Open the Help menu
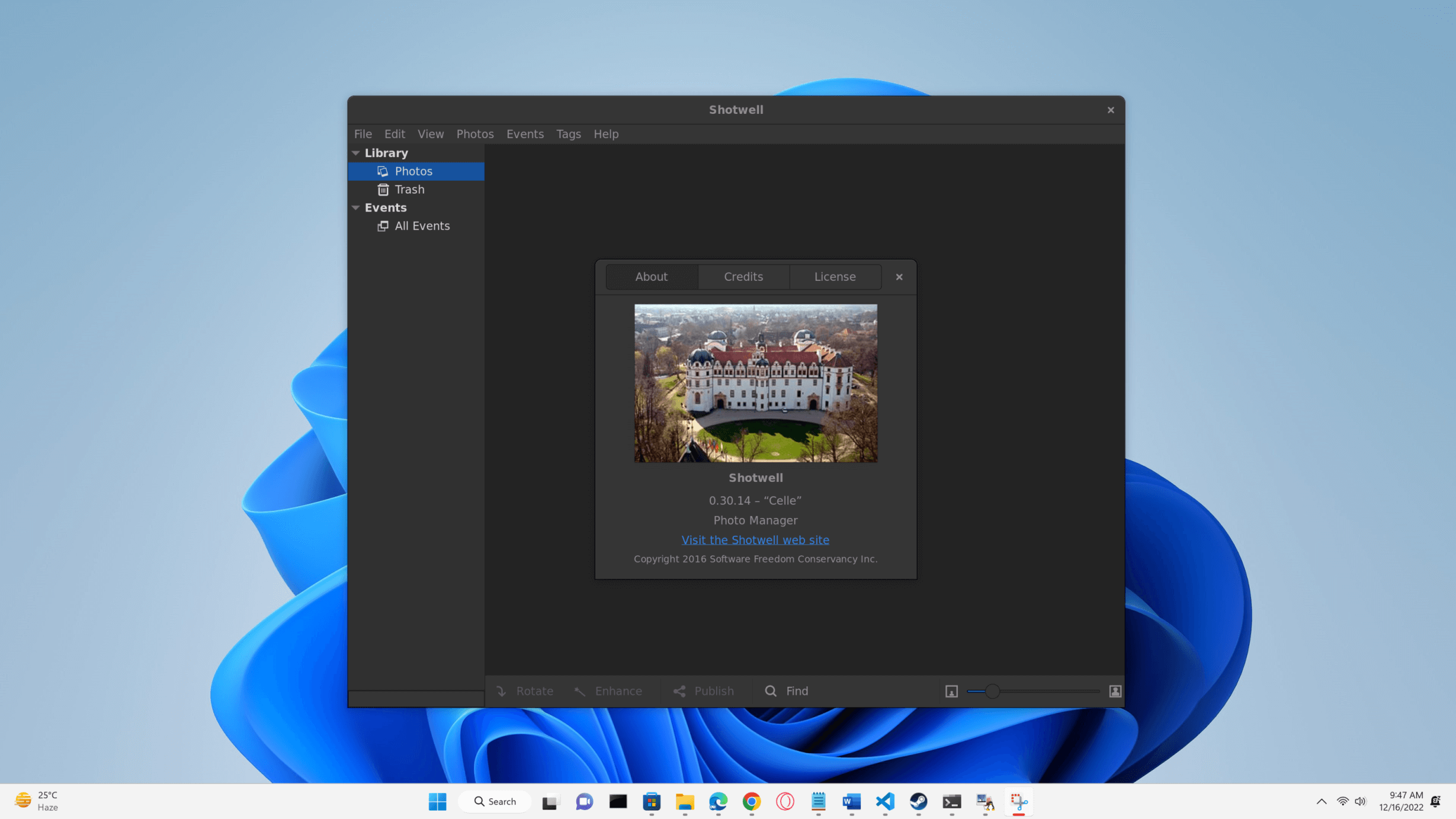 pos(605,134)
